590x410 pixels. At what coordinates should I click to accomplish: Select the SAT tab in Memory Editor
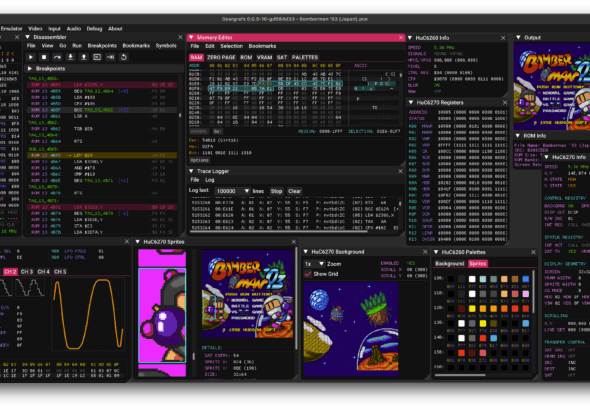(x=282, y=57)
